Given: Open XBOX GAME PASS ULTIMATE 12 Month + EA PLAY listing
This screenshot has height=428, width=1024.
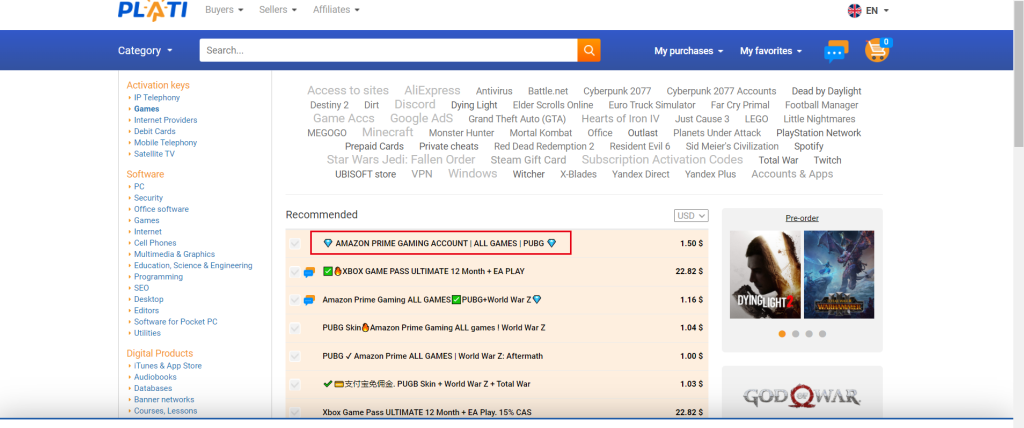Looking at the screenshot, I should [x=424, y=271].
